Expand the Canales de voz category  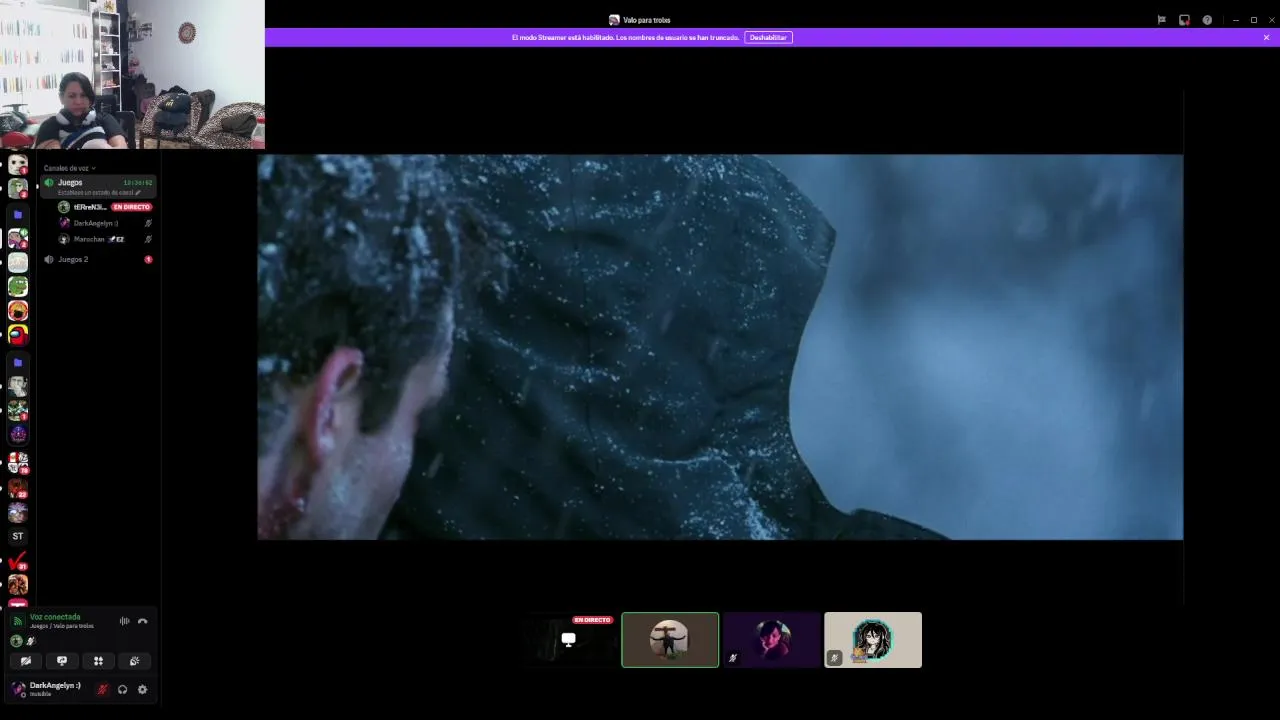69,168
